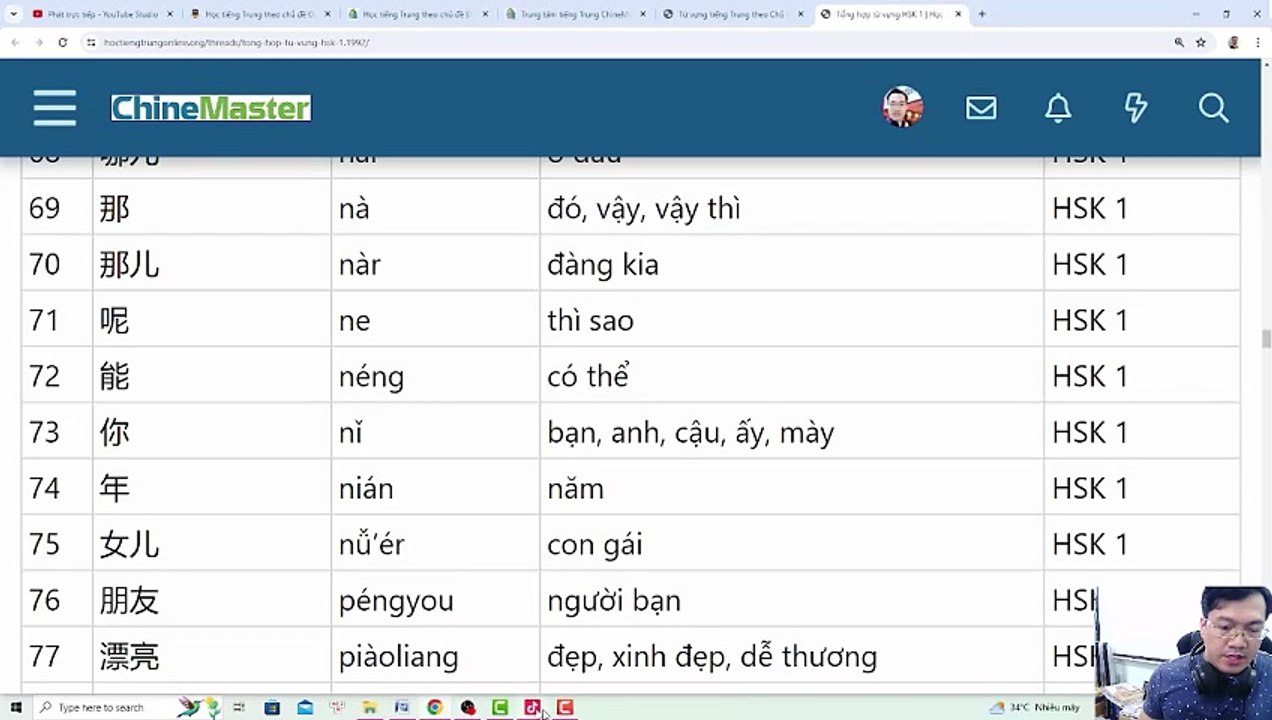Click the meaning 'thì sao'
This screenshot has width=1272, height=720.
point(590,320)
